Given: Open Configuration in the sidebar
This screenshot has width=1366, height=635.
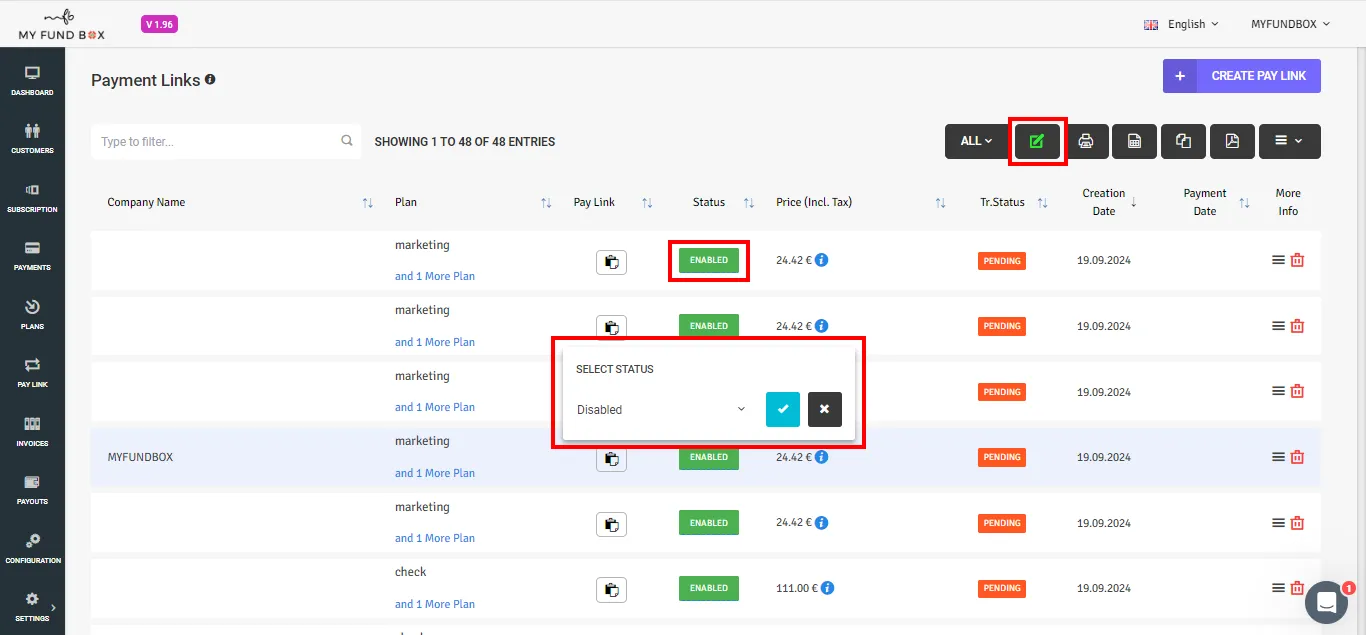Looking at the screenshot, I should (x=32, y=549).
